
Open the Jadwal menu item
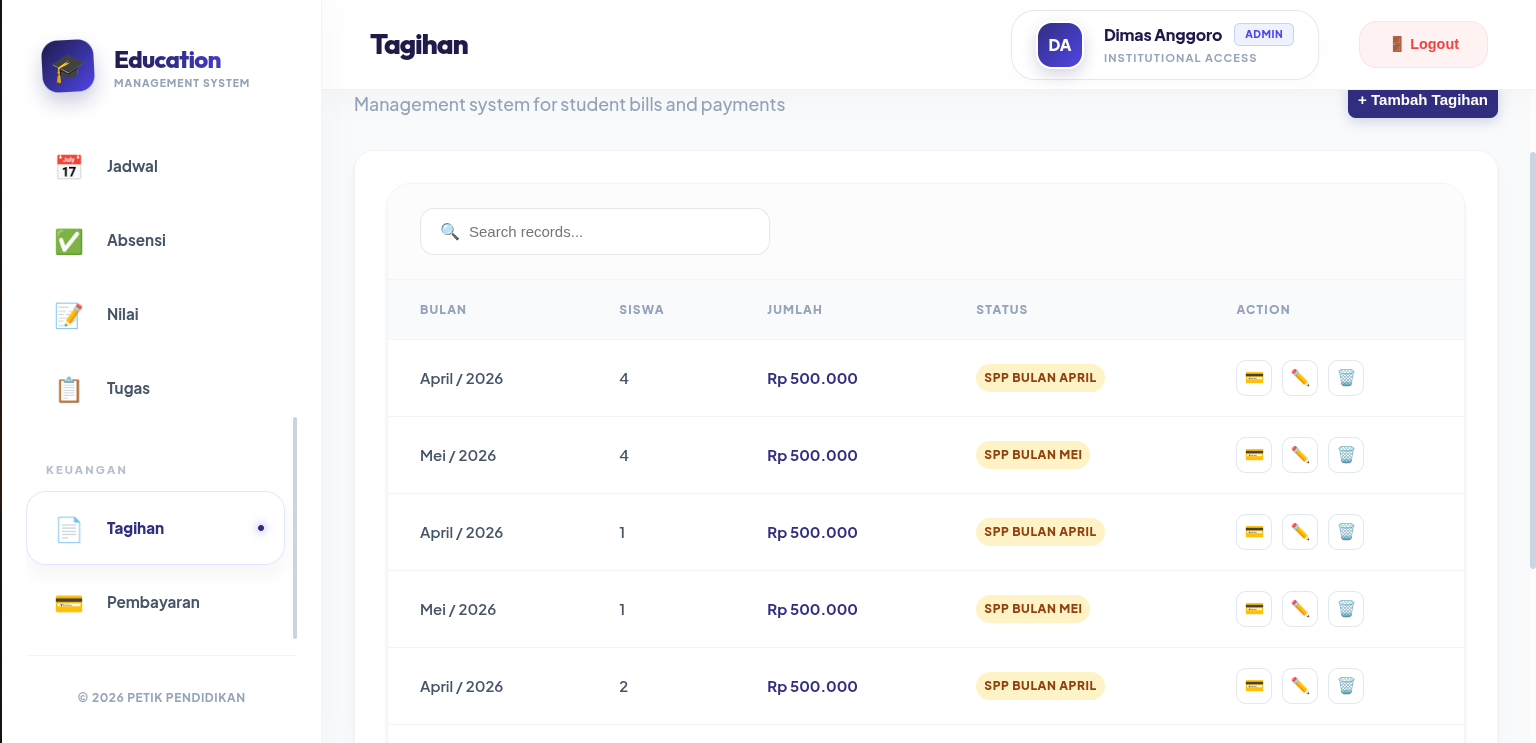pos(156,167)
